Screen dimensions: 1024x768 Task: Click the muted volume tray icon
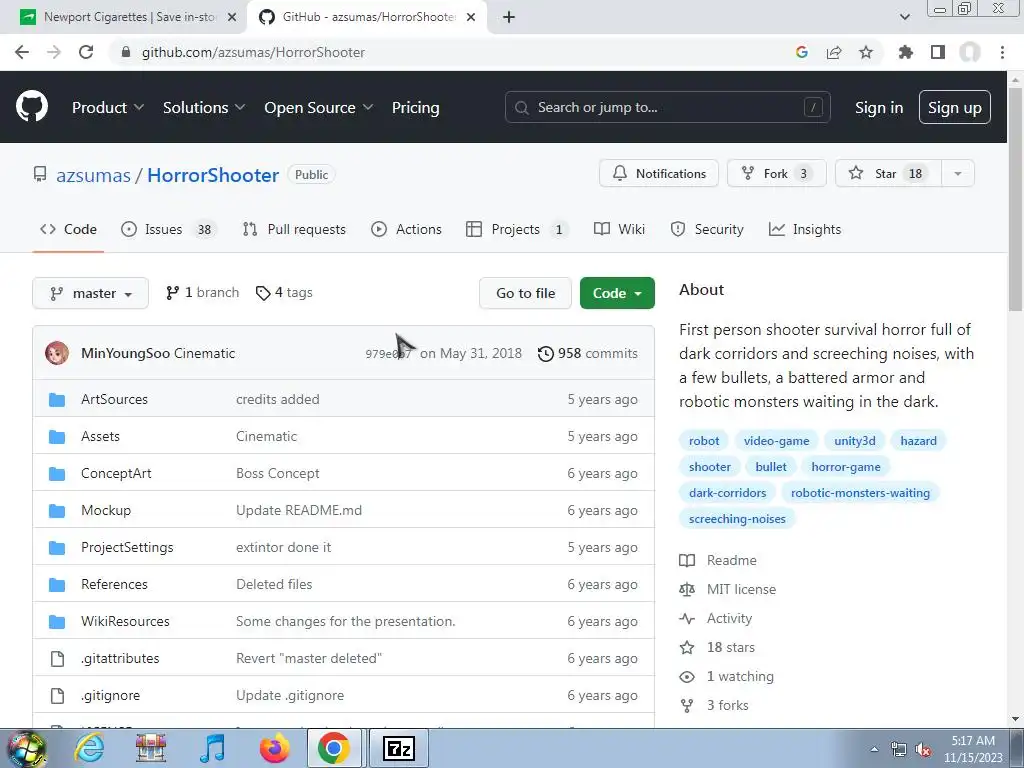[x=923, y=750]
